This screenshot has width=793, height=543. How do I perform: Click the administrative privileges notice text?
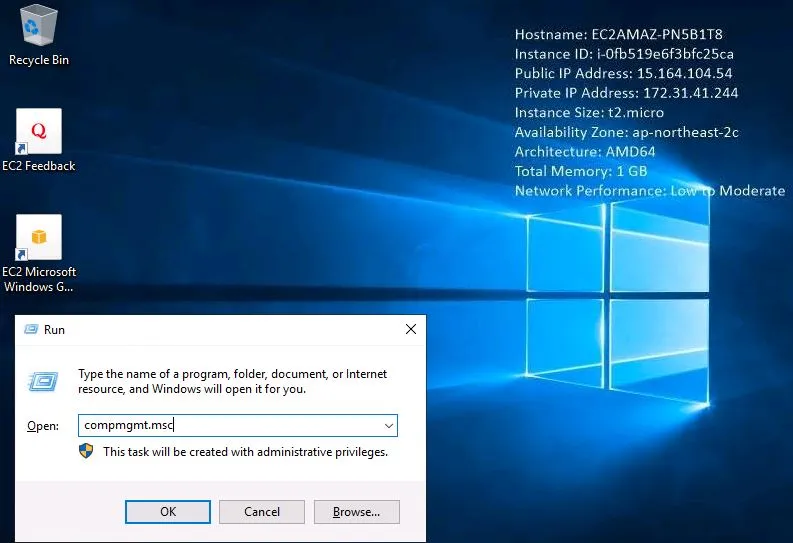[245, 452]
